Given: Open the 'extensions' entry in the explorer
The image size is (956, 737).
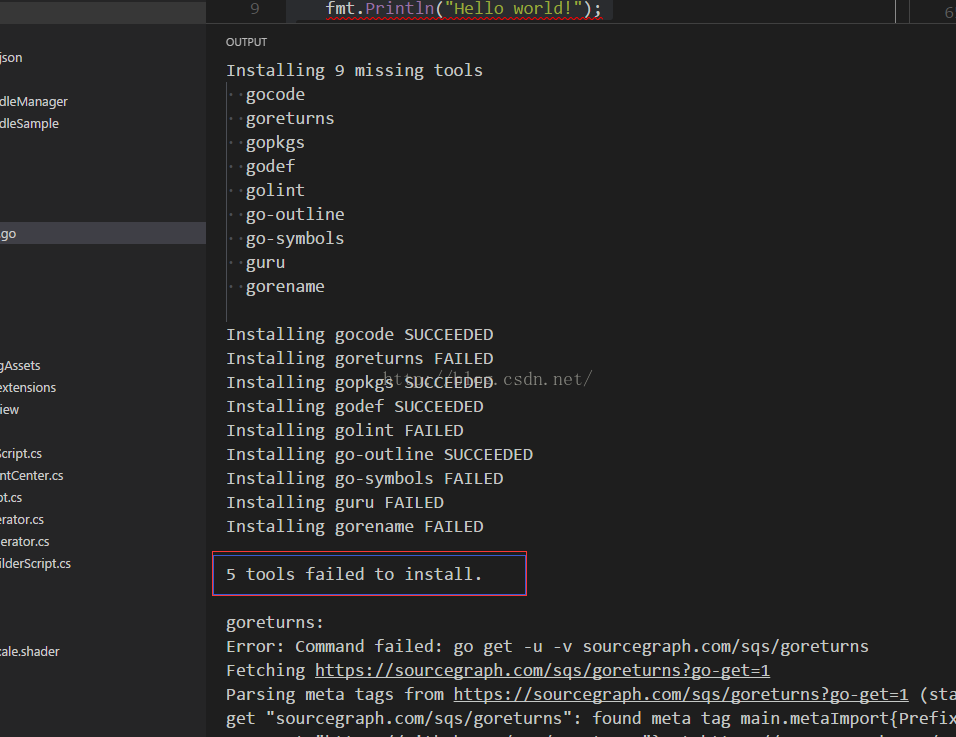Looking at the screenshot, I should (x=28, y=388).
